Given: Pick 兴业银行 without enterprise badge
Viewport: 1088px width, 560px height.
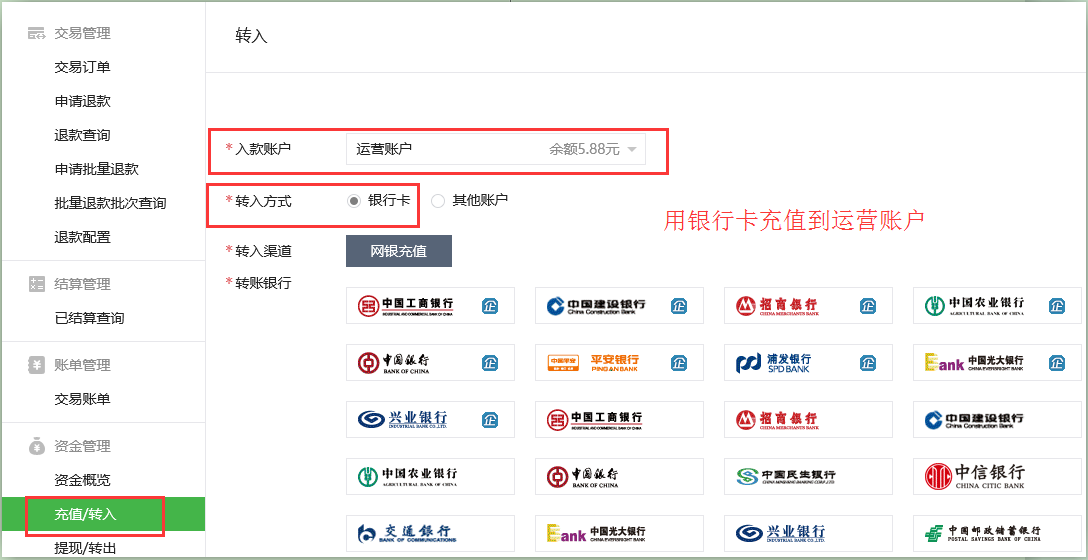Looking at the screenshot, I should tap(808, 533).
